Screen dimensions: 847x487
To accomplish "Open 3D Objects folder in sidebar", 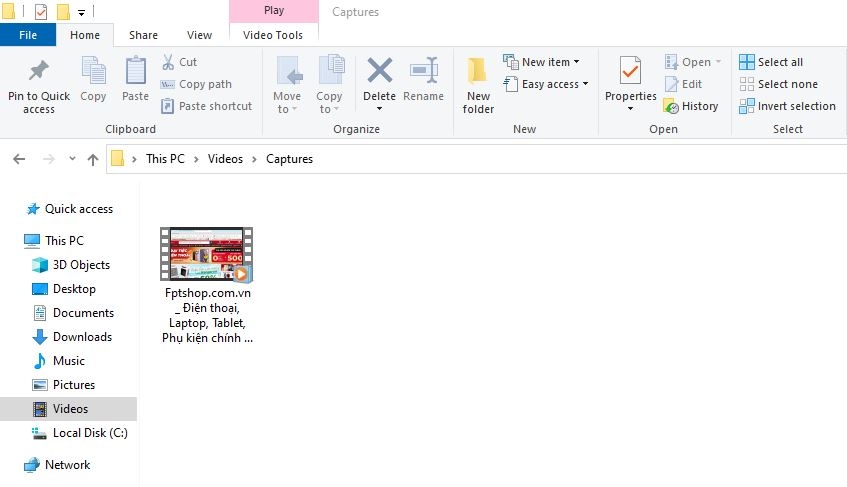I will (x=81, y=265).
